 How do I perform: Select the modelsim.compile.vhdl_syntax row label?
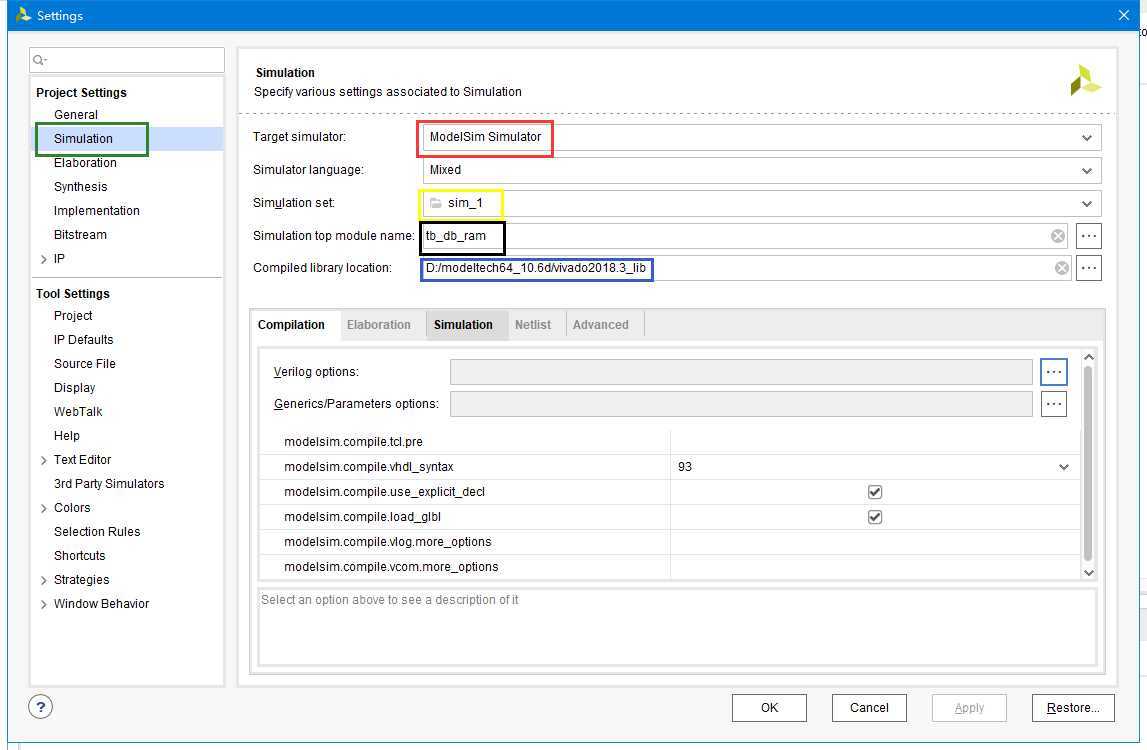point(369,467)
